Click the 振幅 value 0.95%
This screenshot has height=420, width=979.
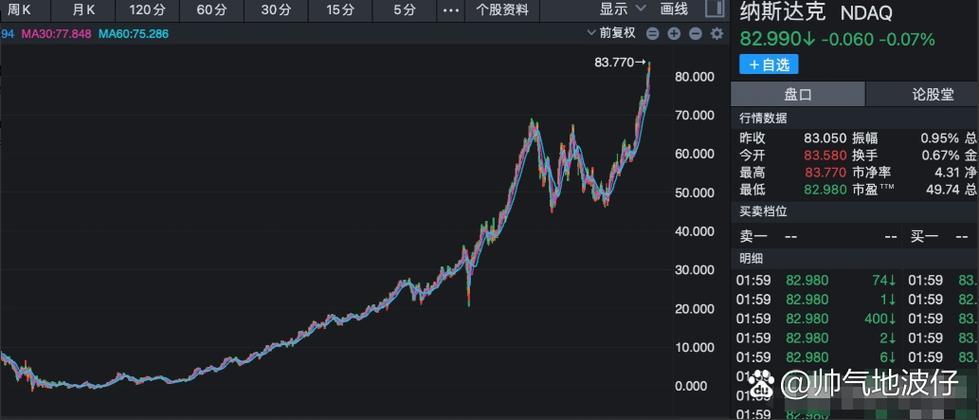click(x=940, y=139)
